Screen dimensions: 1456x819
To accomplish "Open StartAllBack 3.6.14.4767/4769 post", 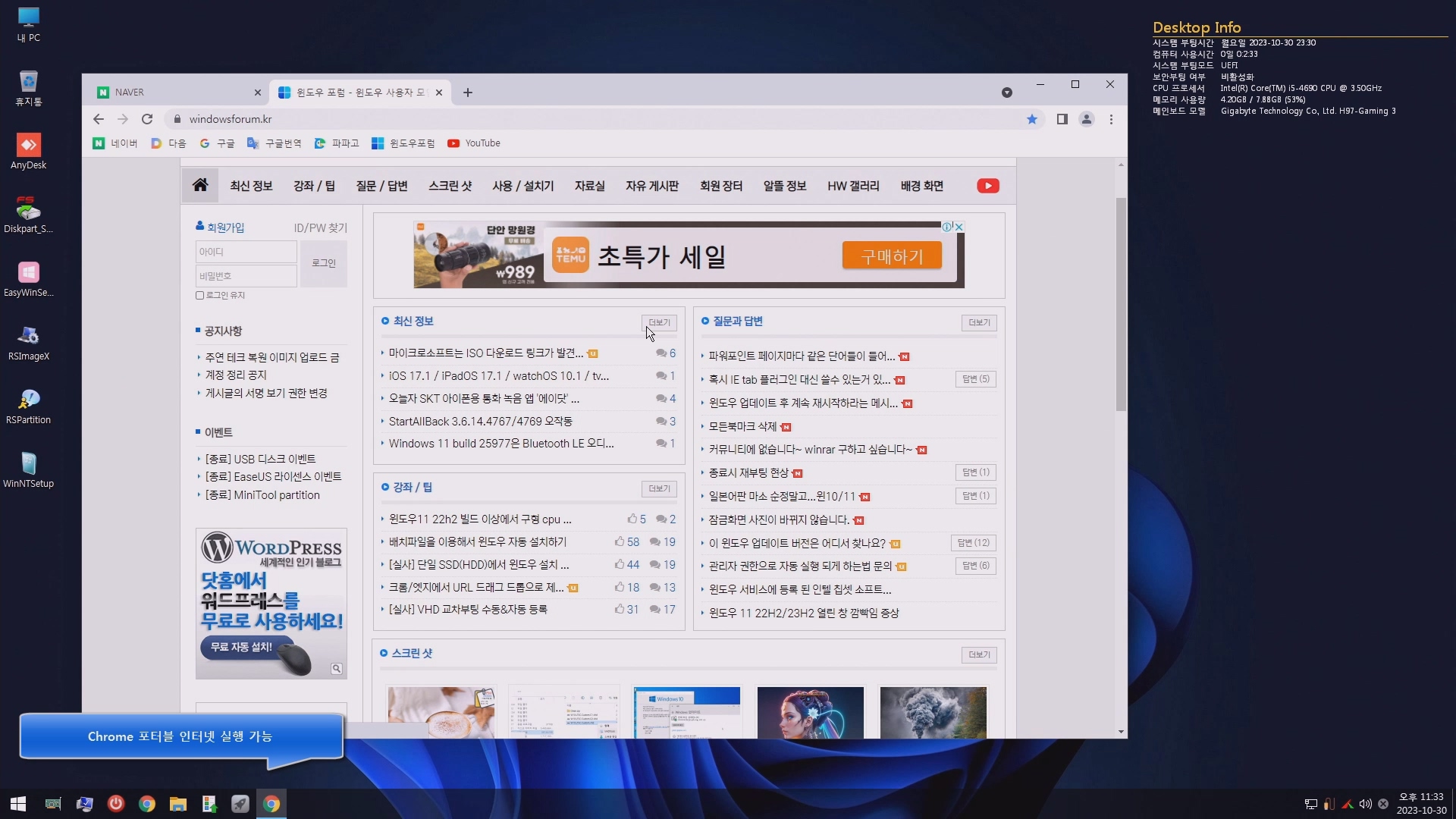I will pyautogui.click(x=480, y=421).
